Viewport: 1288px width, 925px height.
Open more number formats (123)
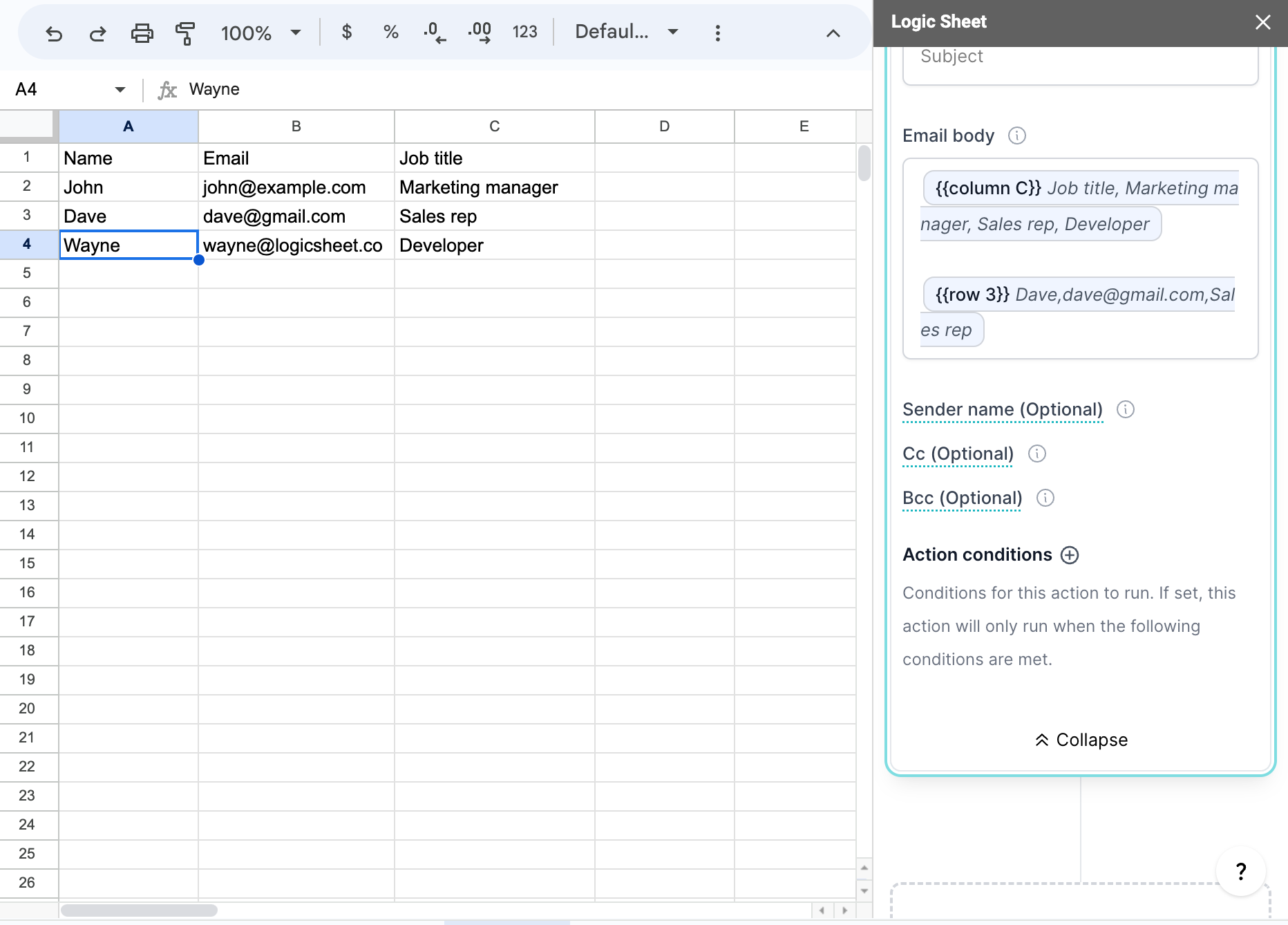(524, 32)
